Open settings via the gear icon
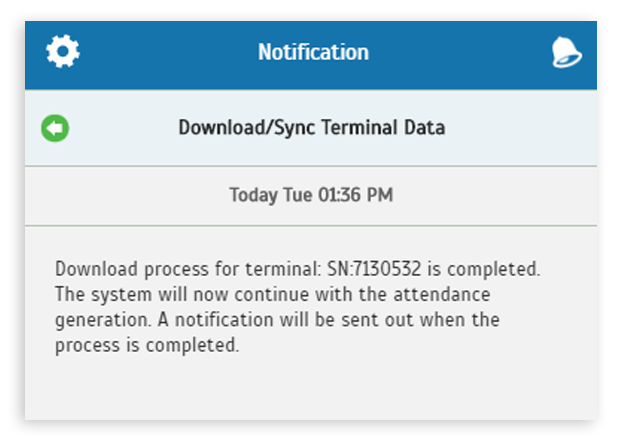The width and height of the screenshot is (632, 443). pyautogui.click(x=62, y=52)
